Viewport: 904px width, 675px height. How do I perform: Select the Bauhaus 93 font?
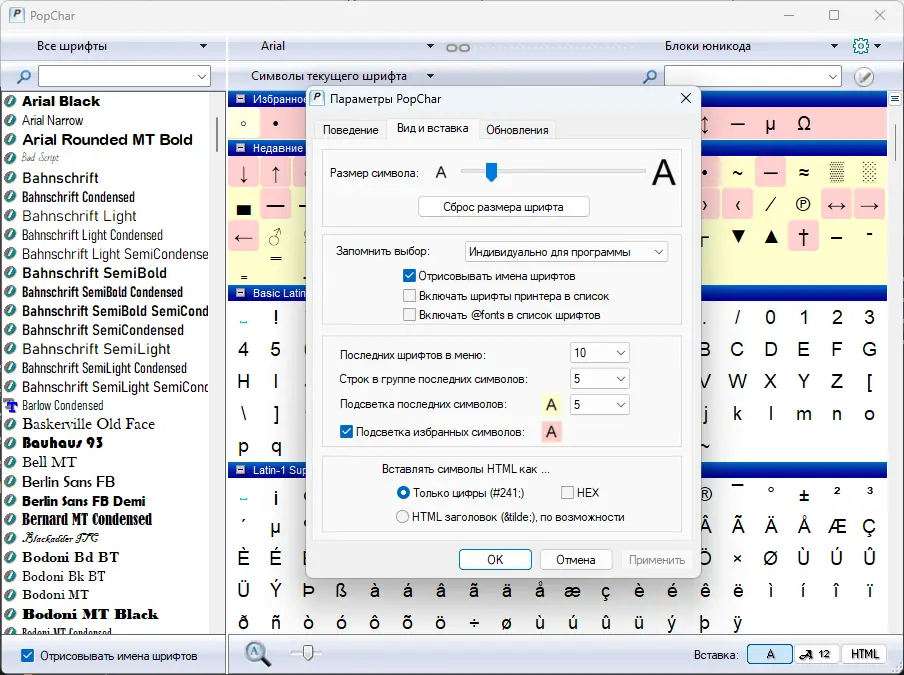click(x=62, y=443)
